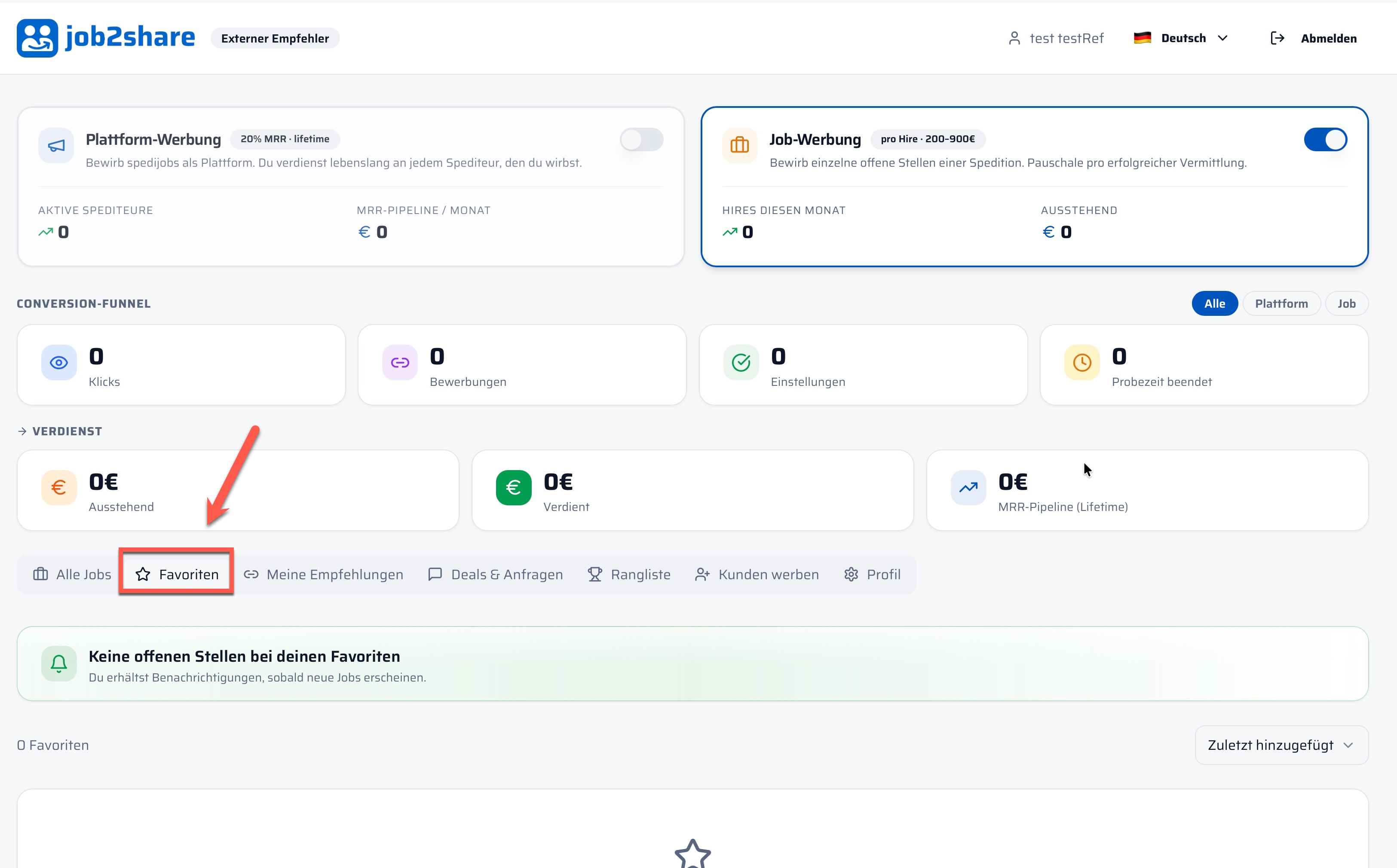Open the Deals & Anfragen tab
1397x868 pixels.
(496, 574)
